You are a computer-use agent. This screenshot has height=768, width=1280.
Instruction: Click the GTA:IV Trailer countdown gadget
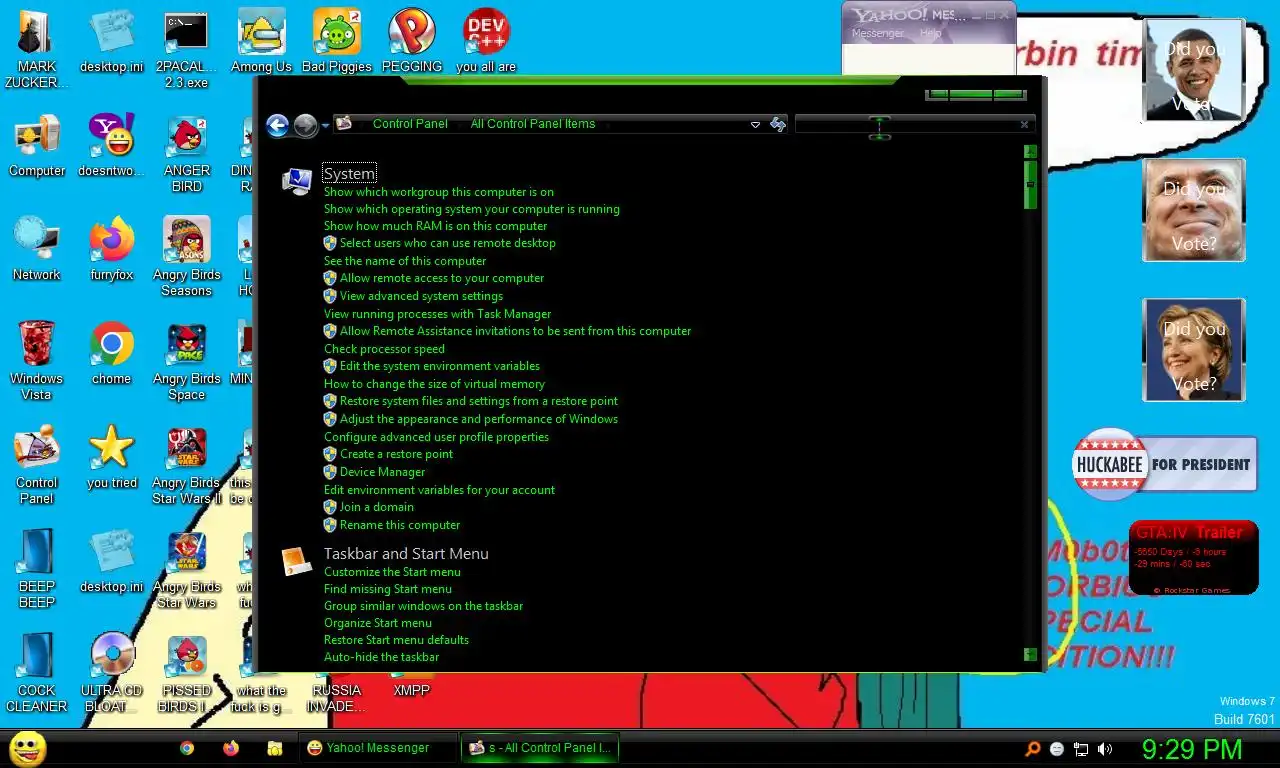(x=1193, y=558)
